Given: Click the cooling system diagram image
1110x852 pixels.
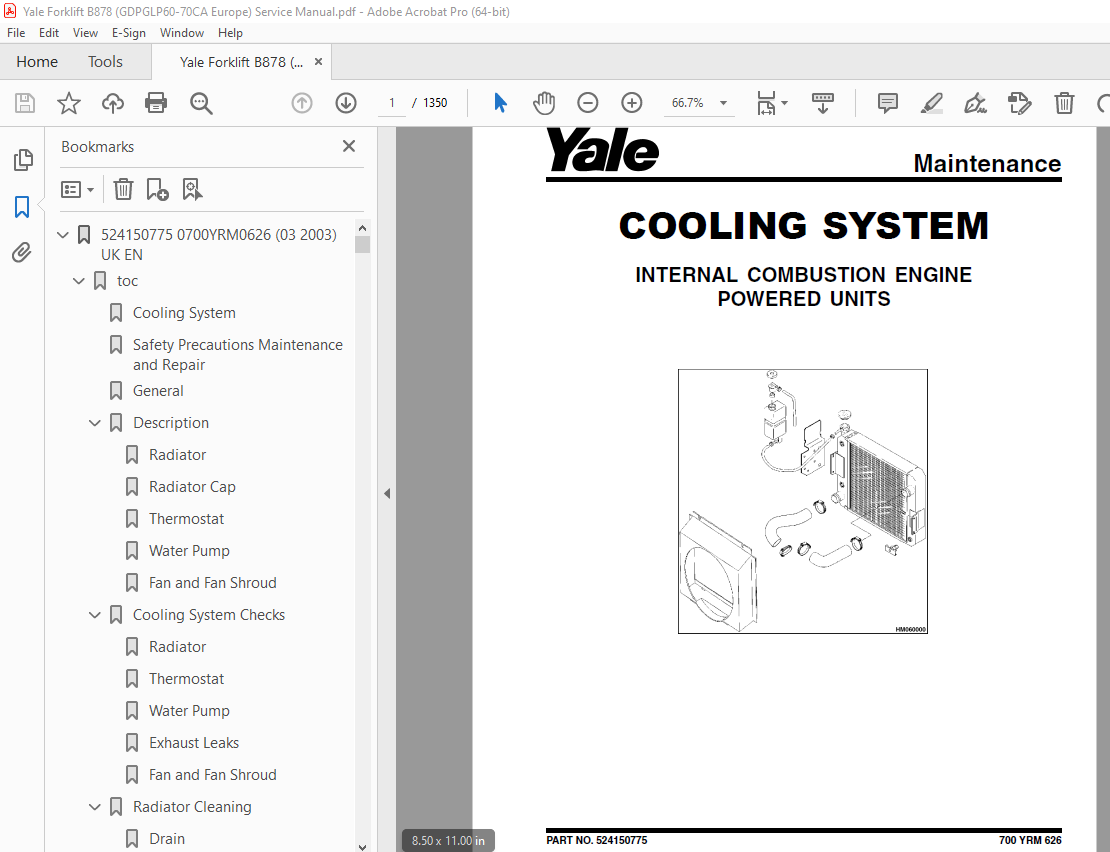Looking at the screenshot, I should 803,501.
